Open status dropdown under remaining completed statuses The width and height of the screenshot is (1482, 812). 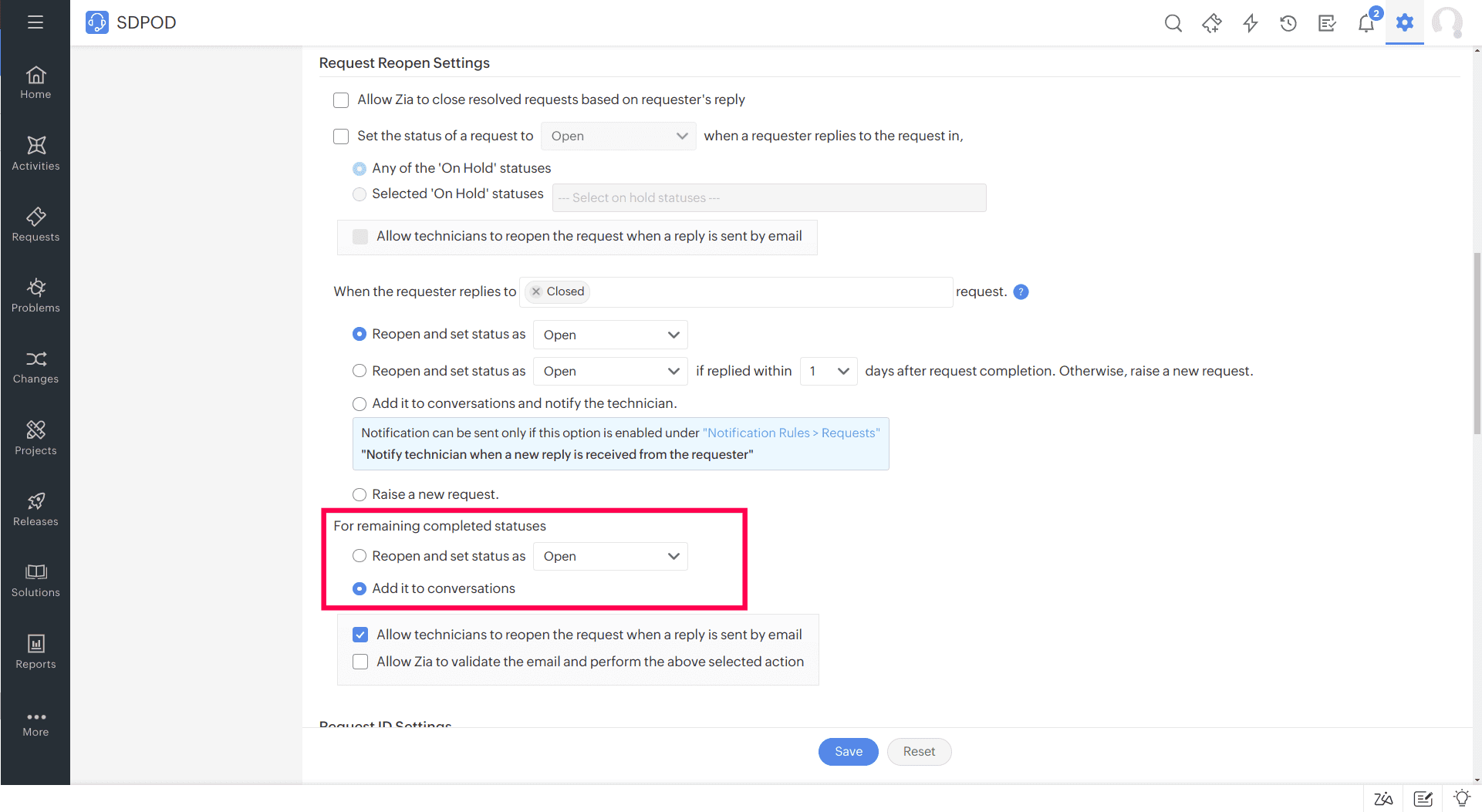610,556
